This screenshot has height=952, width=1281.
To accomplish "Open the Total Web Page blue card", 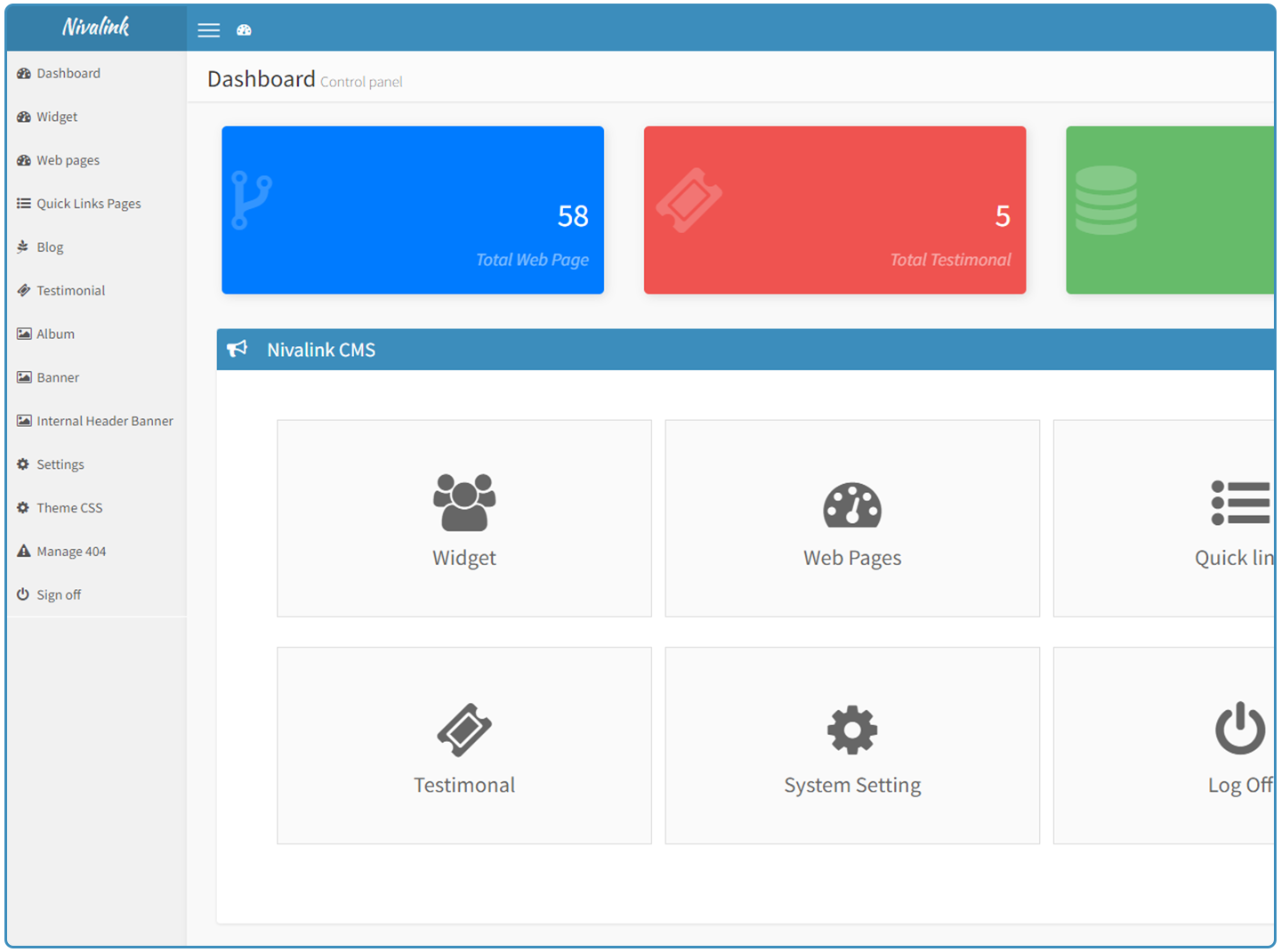I will coord(413,210).
